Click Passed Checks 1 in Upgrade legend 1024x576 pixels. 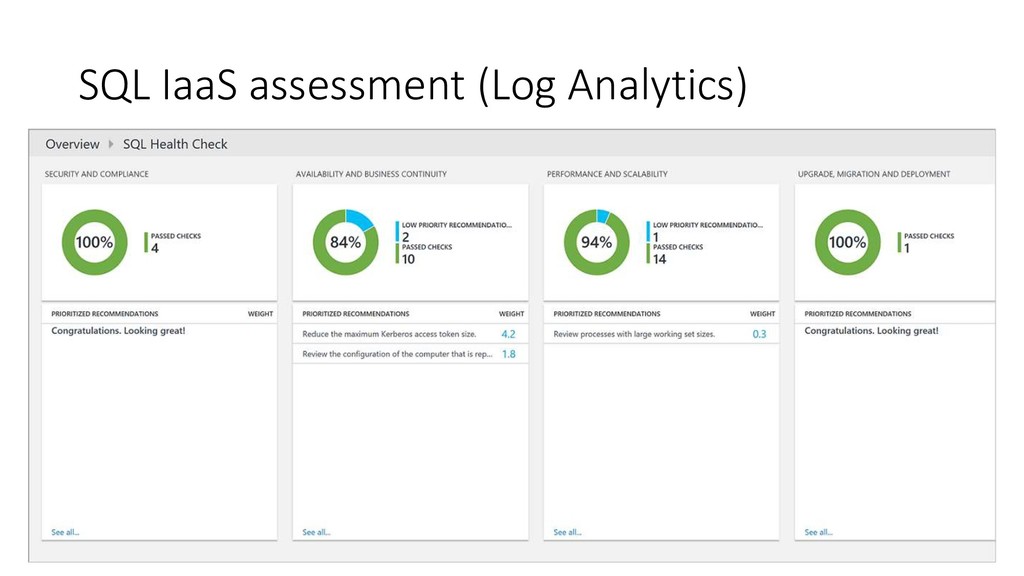pyautogui.click(x=926, y=242)
